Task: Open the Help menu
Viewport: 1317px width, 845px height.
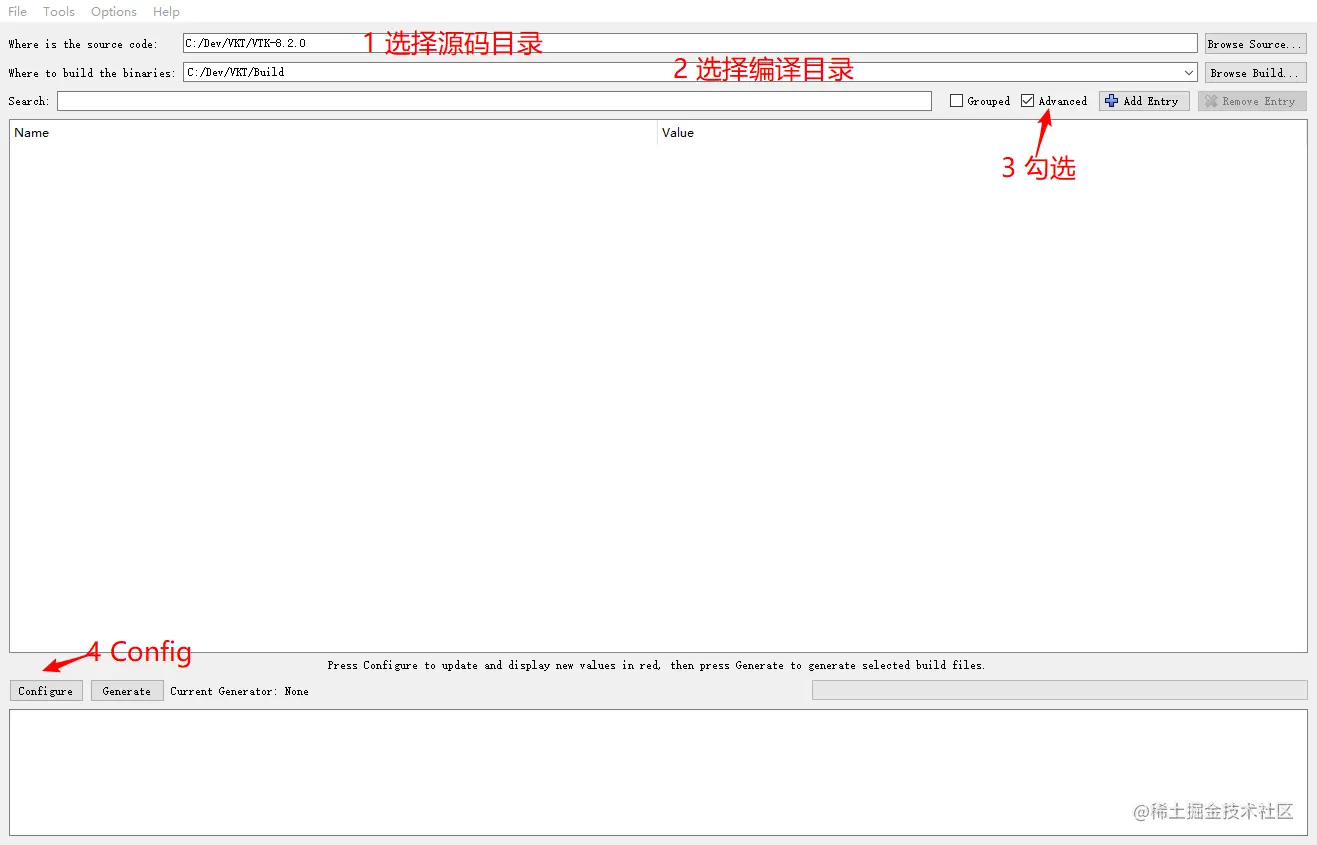Action: [x=166, y=11]
